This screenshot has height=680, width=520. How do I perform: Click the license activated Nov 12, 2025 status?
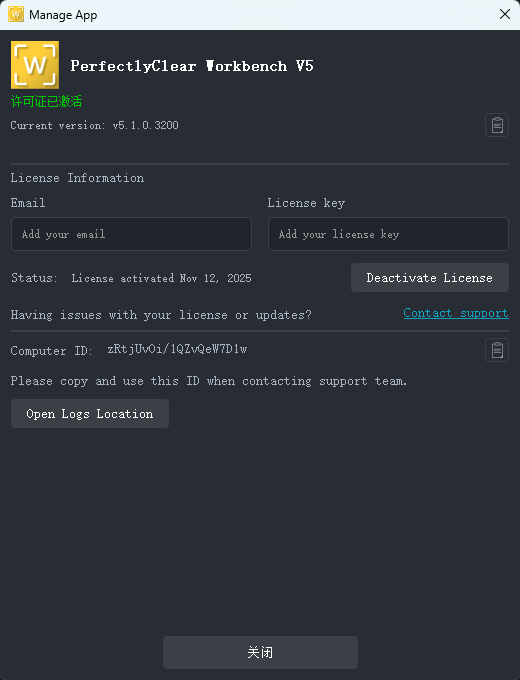161,278
